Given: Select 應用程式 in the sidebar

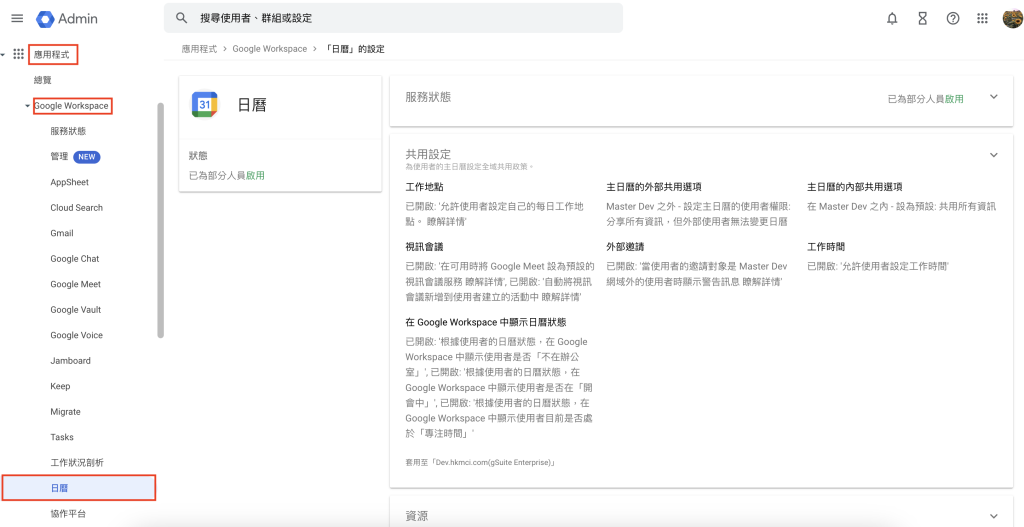Looking at the screenshot, I should [54, 55].
